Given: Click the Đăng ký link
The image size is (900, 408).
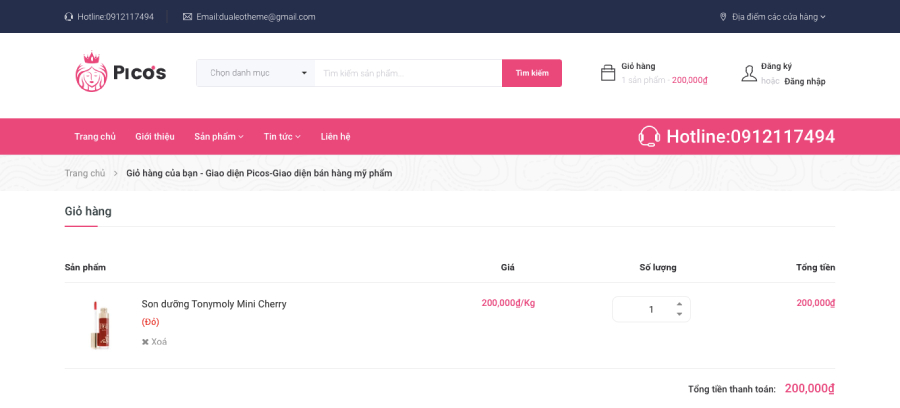Looking at the screenshot, I should [777, 66].
